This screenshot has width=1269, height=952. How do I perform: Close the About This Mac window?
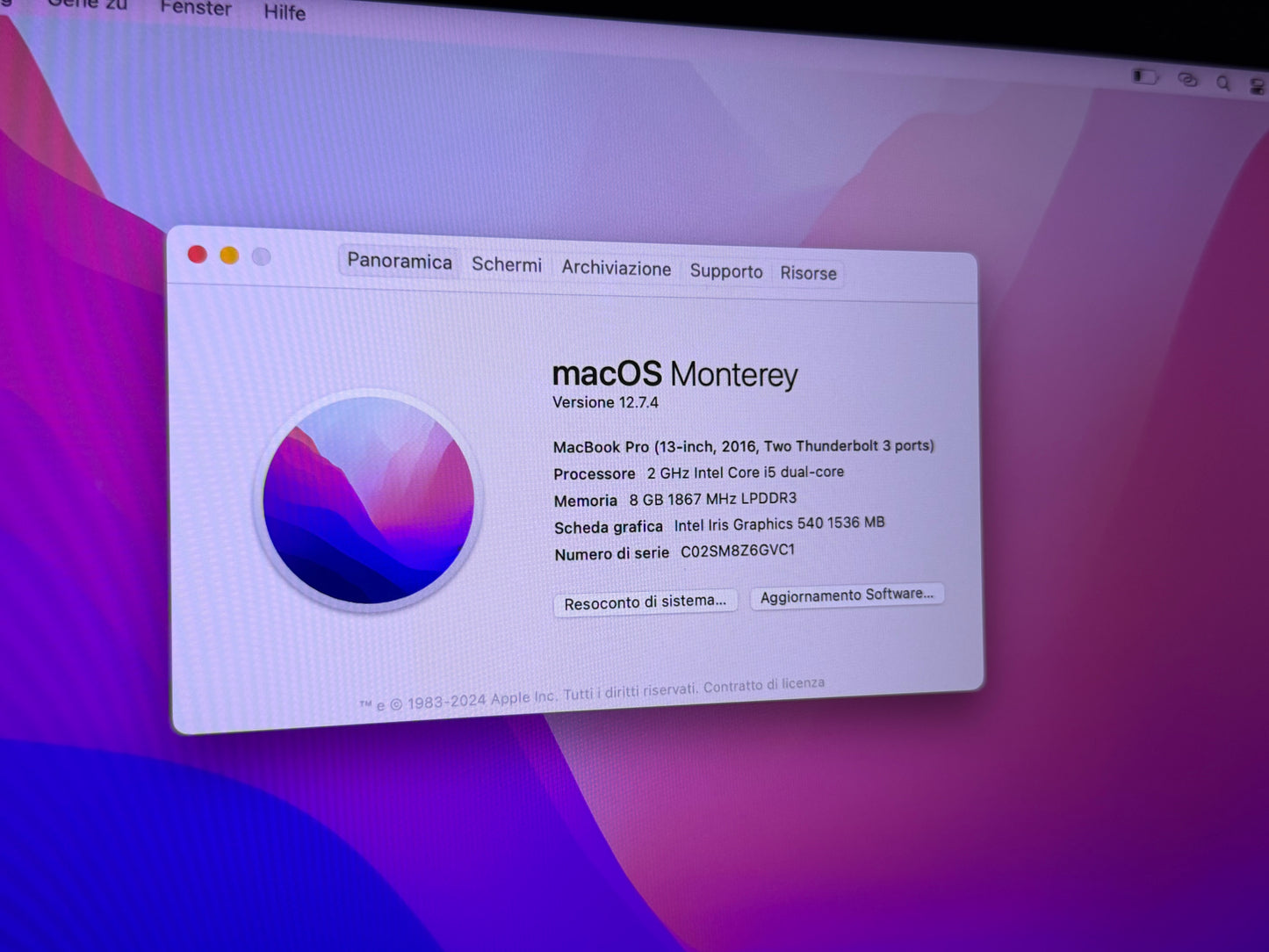tap(198, 255)
